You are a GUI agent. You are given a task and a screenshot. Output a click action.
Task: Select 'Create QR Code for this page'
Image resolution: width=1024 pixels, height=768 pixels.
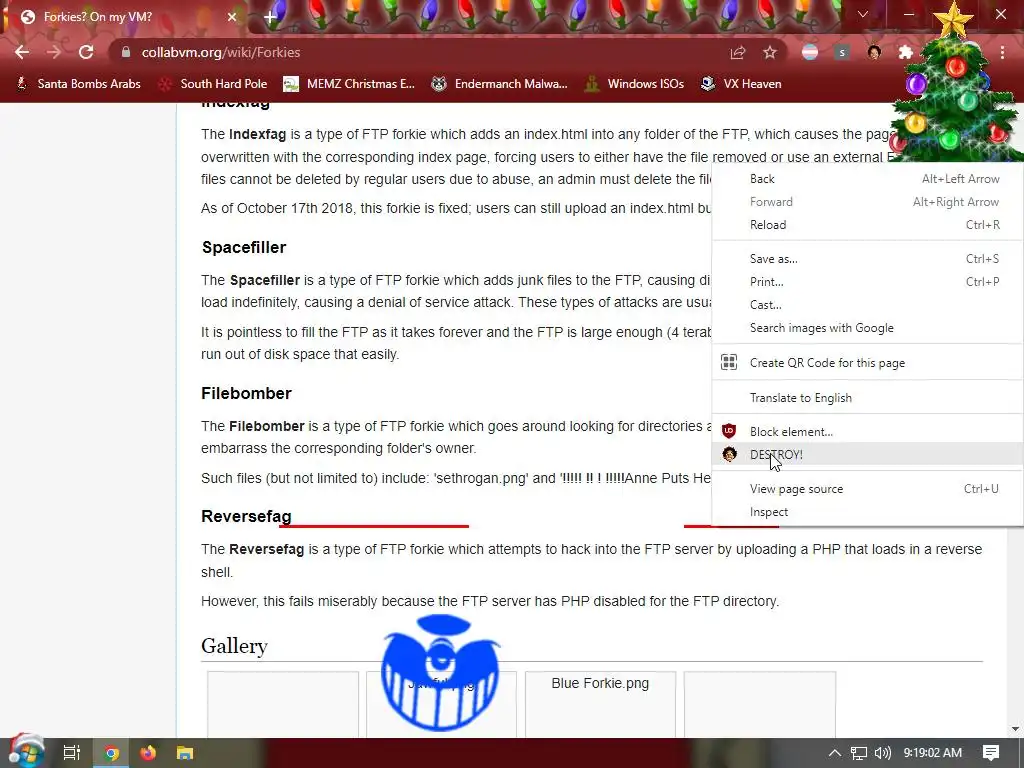point(868,362)
